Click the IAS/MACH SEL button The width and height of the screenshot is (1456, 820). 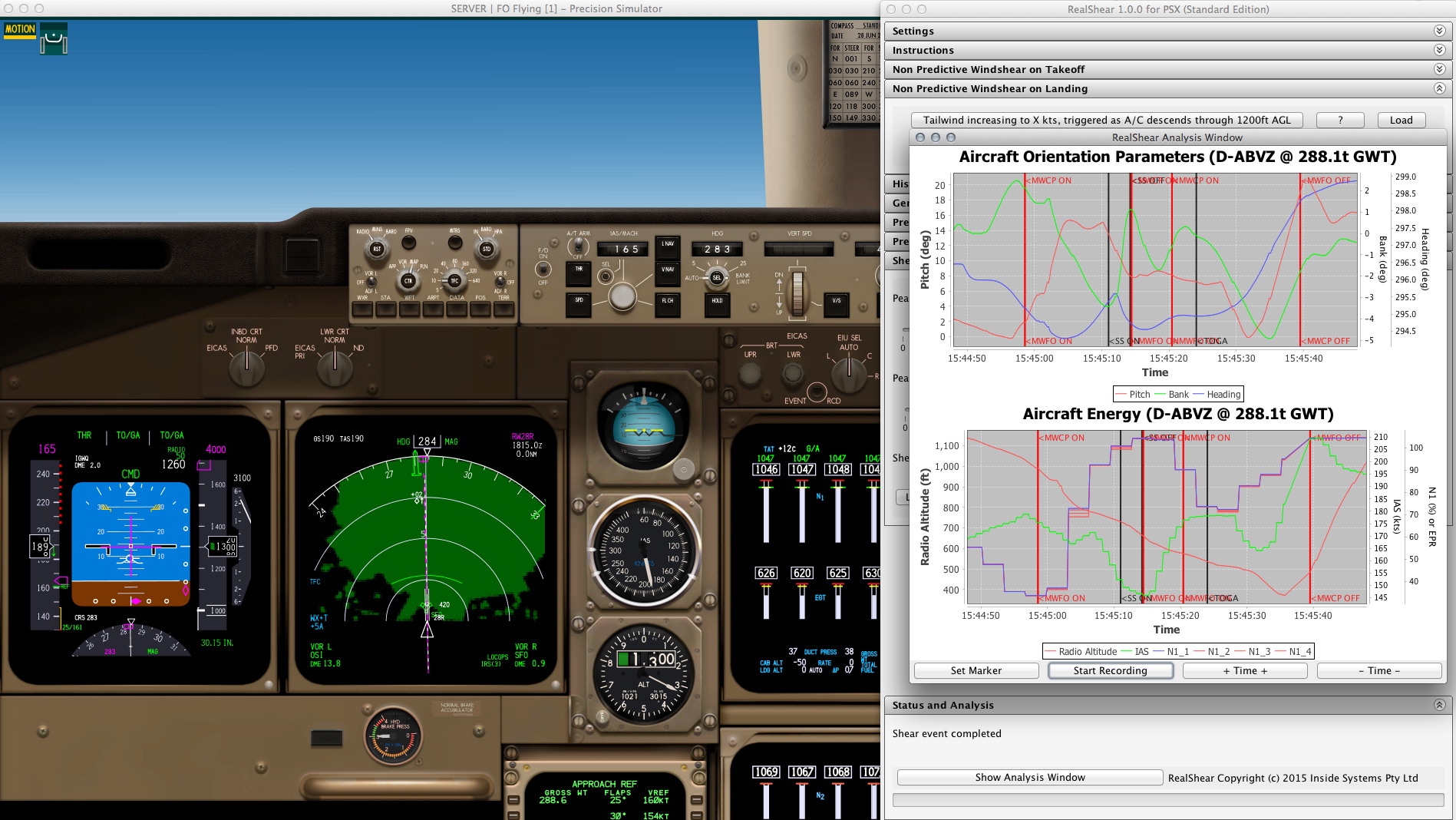(x=606, y=276)
